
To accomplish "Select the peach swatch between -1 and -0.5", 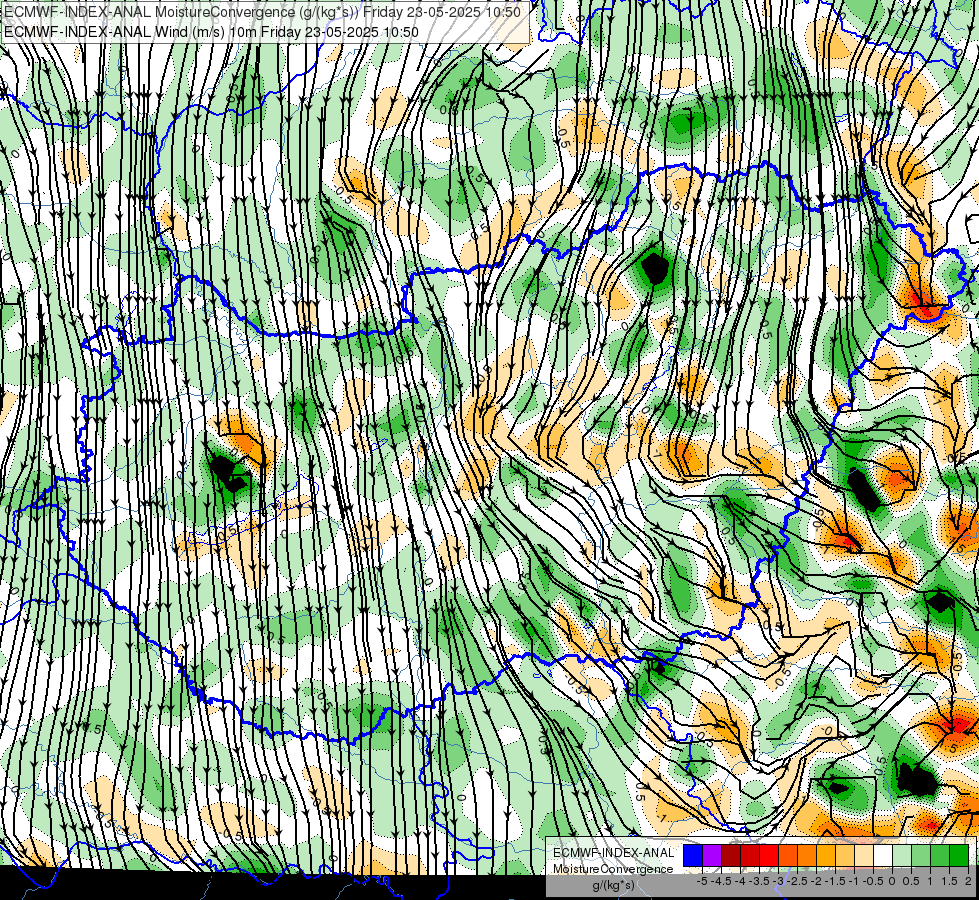I will (864, 855).
